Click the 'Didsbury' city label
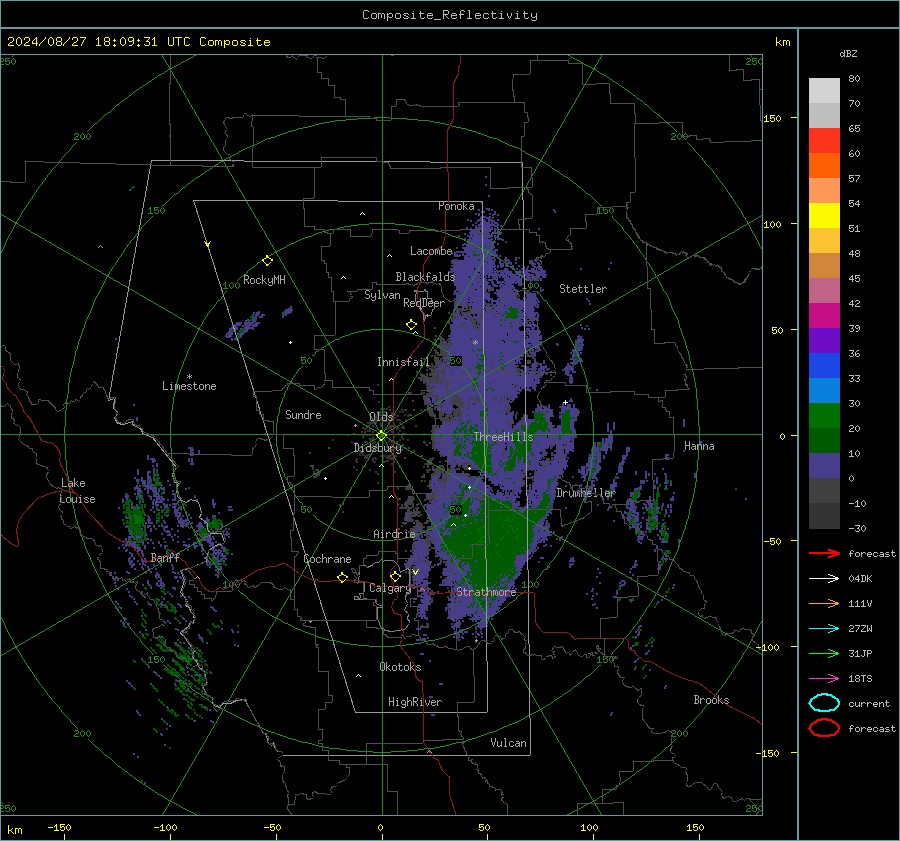 [378, 448]
